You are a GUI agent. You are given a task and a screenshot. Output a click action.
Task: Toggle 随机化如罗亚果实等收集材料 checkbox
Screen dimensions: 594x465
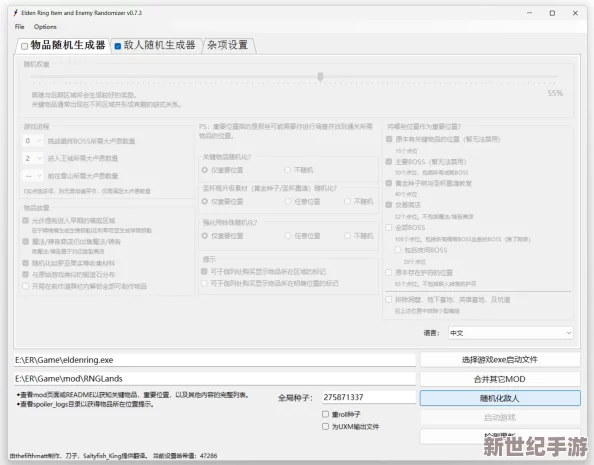click(x=25, y=263)
